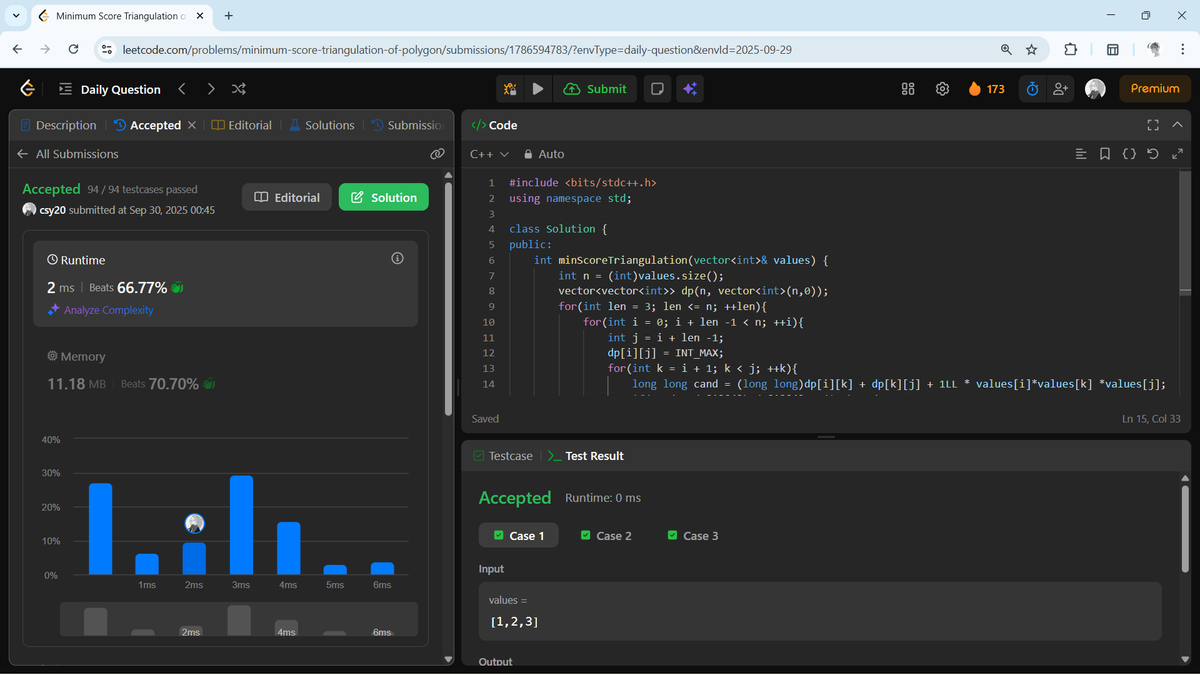Open Chrome extensions puzzle icon
The height and width of the screenshot is (675, 1200).
1070,49
